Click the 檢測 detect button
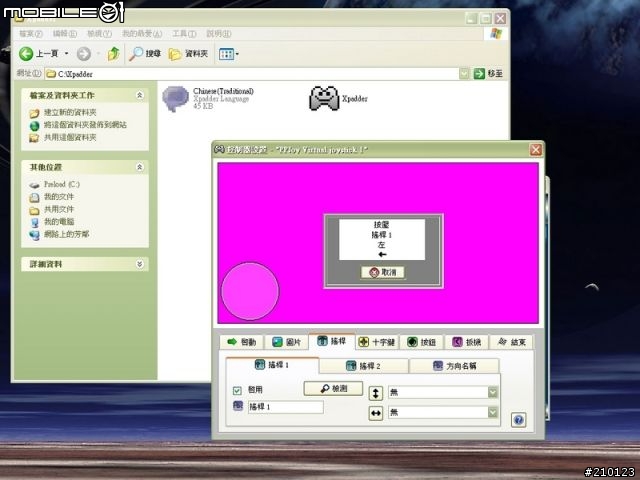This screenshot has height=480, width=640. [333, 389]
